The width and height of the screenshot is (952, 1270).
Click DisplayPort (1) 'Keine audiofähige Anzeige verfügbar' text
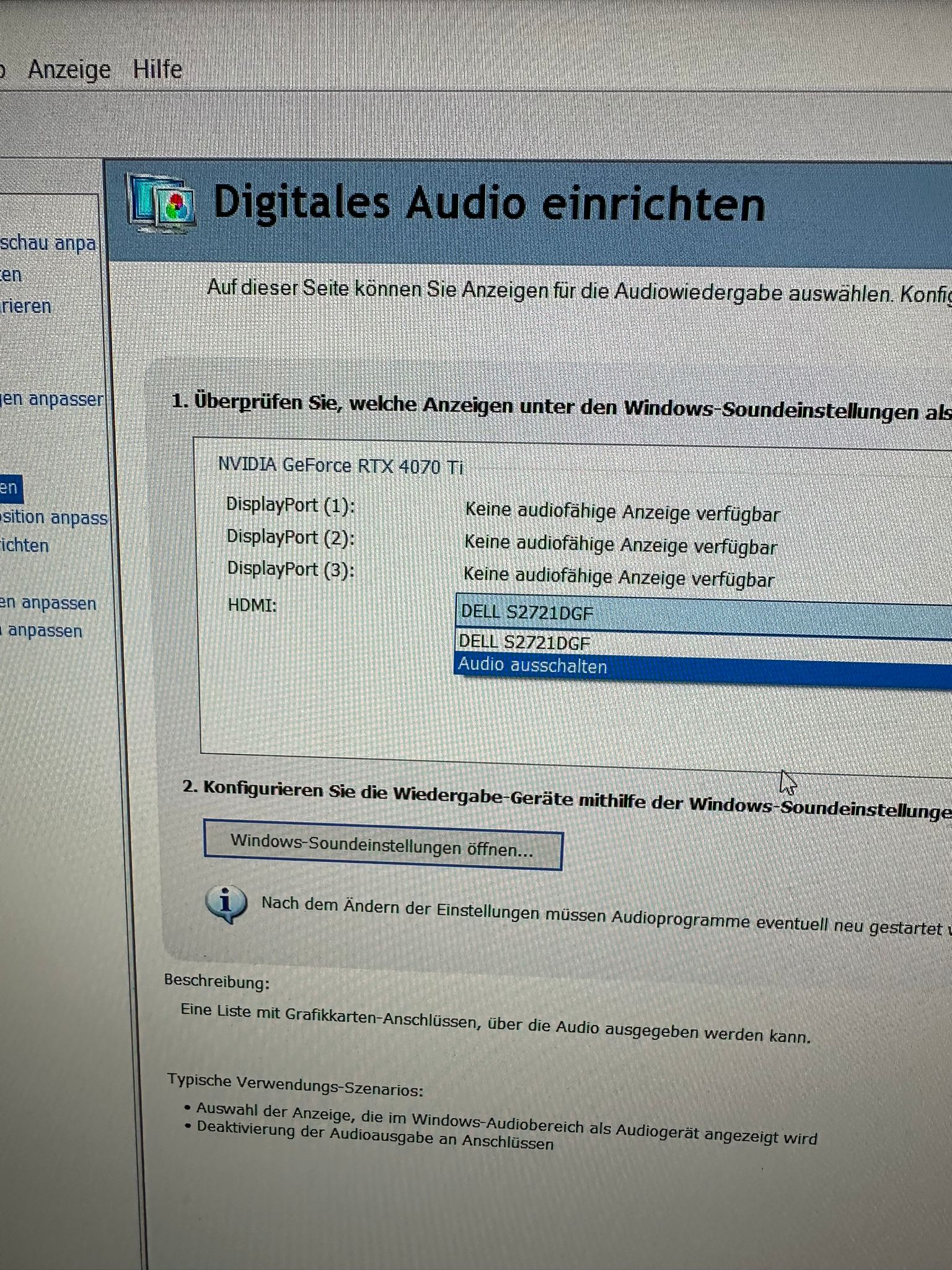tap(622, 513)
